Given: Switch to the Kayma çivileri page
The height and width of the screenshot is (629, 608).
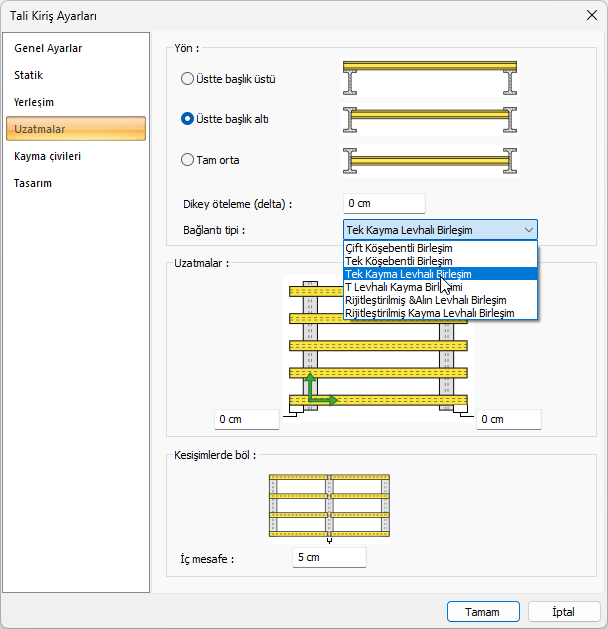Looking at the screenshot, I should 48,156.
